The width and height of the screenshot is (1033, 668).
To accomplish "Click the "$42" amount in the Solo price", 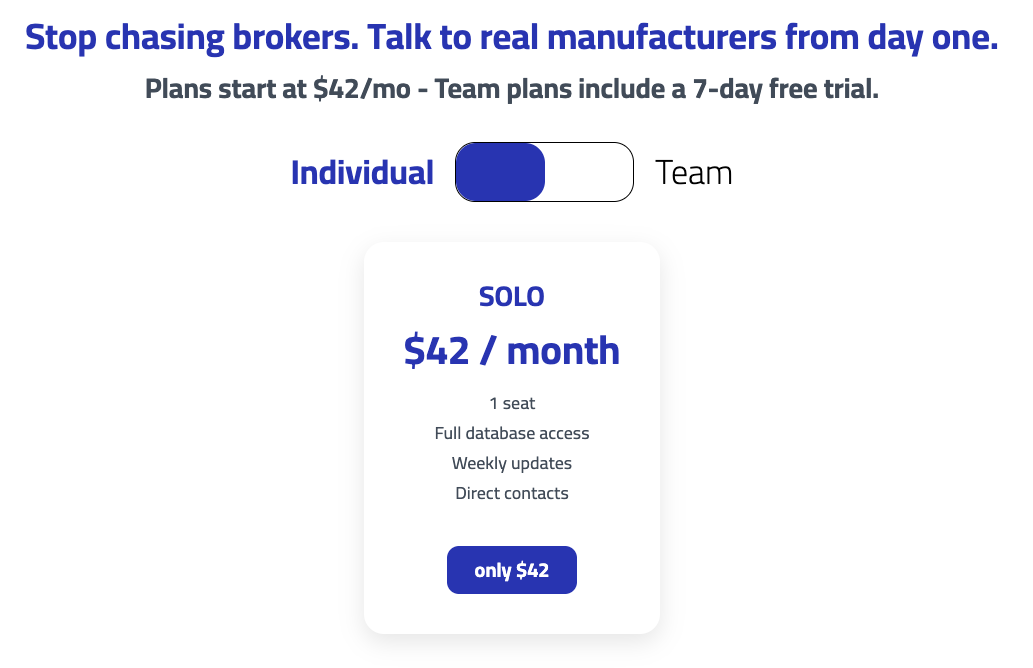I will pos(437,351).
